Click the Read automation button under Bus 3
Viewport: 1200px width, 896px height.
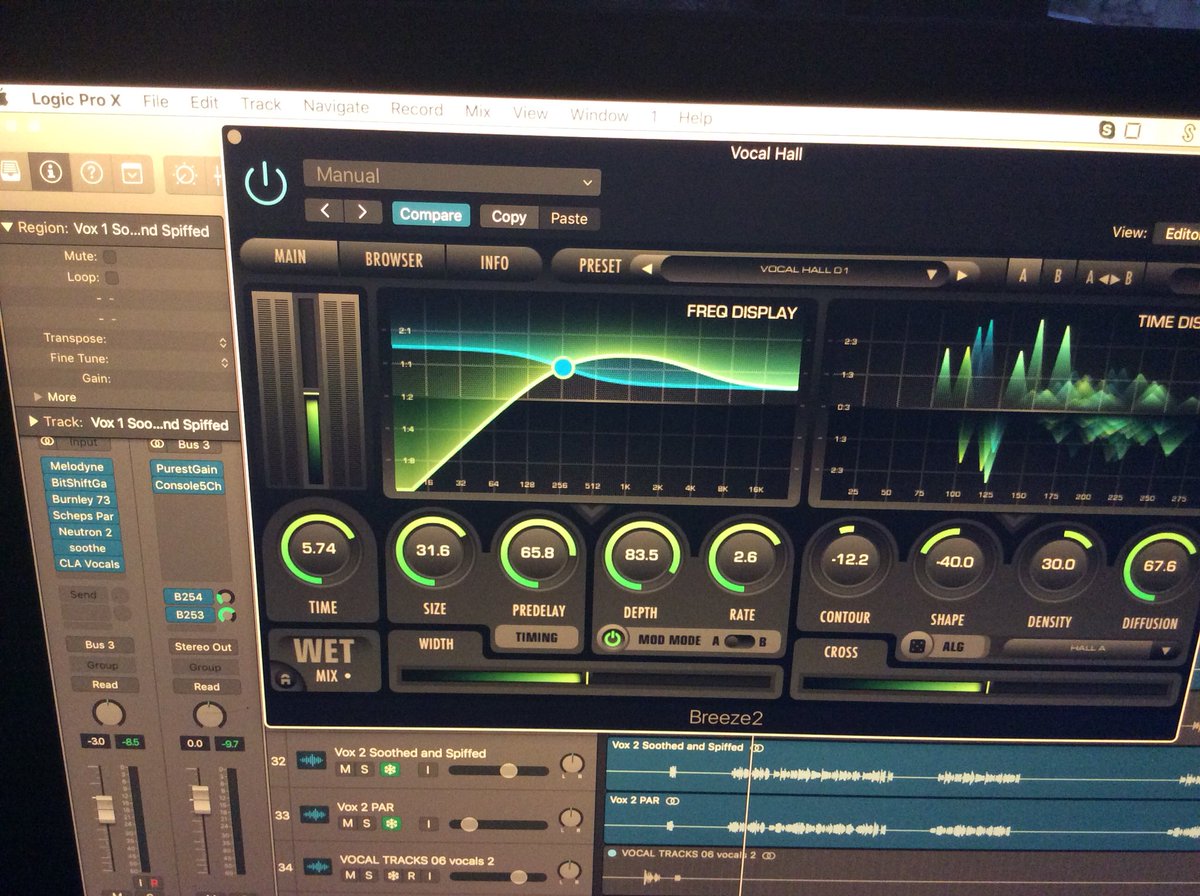[104, 685]
